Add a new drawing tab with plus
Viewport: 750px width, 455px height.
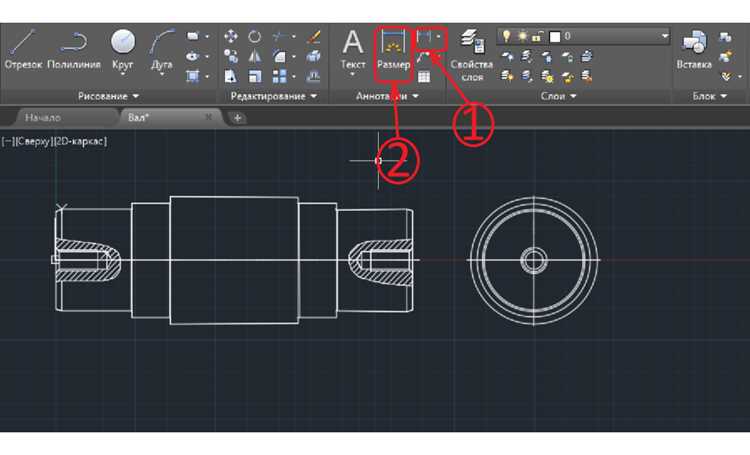tap(237, 118)
